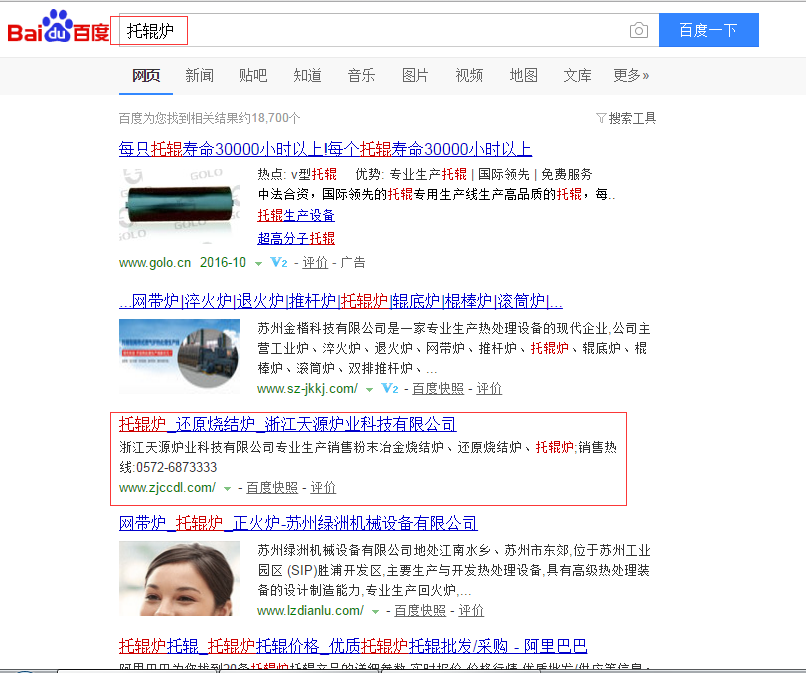
Task: Open the 浙江天源炉业科技有限公司 result link
Action: coord(287,424)
